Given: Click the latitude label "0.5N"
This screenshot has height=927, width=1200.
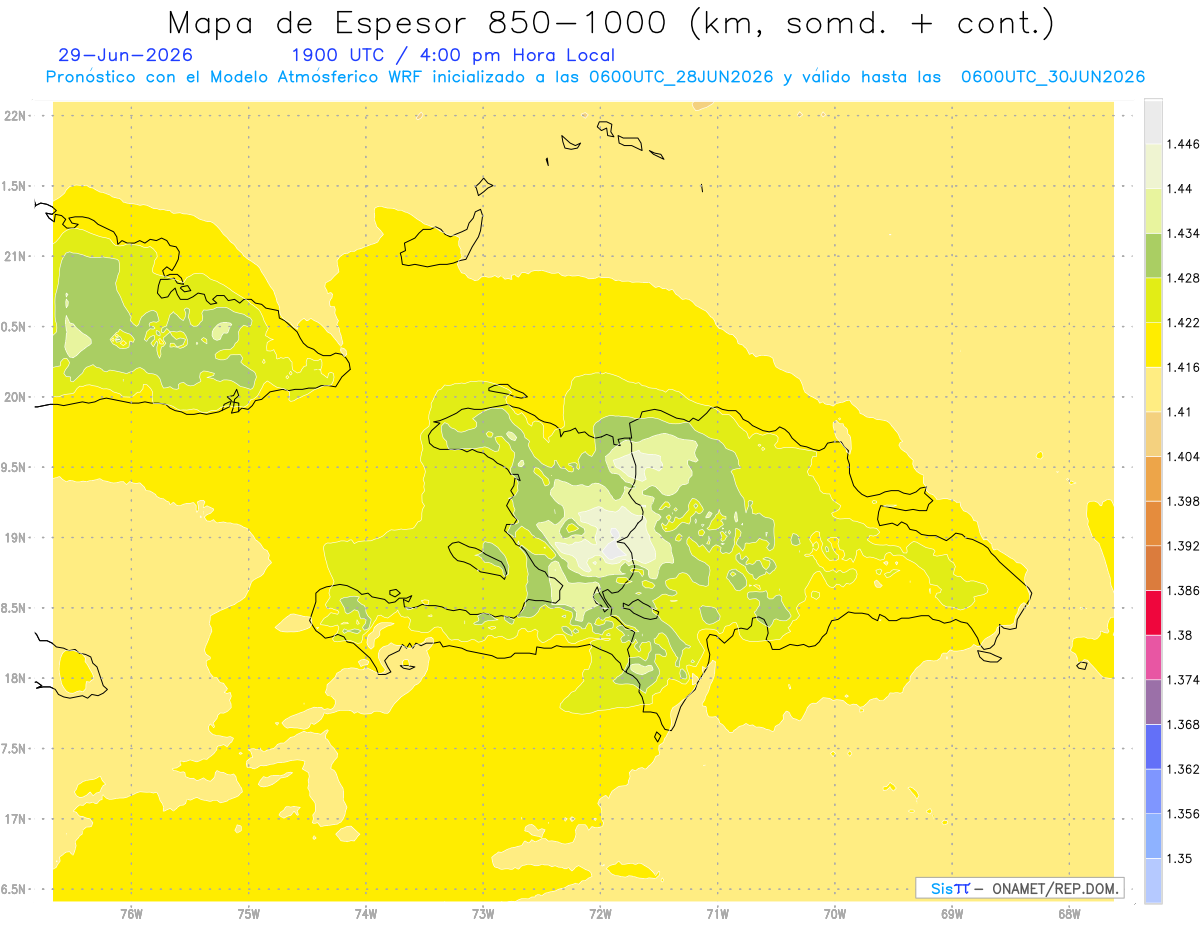Looking at the screenshot, I should pyautogui.click(x=15, y=327).
